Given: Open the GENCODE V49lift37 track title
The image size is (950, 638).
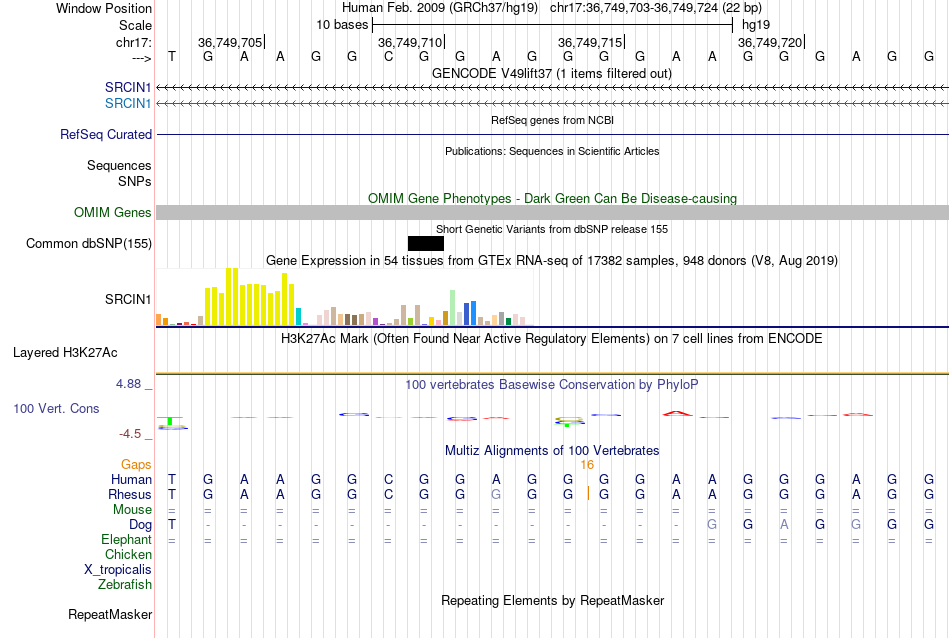Looking at the screenshot, I should tap(552, 74).
